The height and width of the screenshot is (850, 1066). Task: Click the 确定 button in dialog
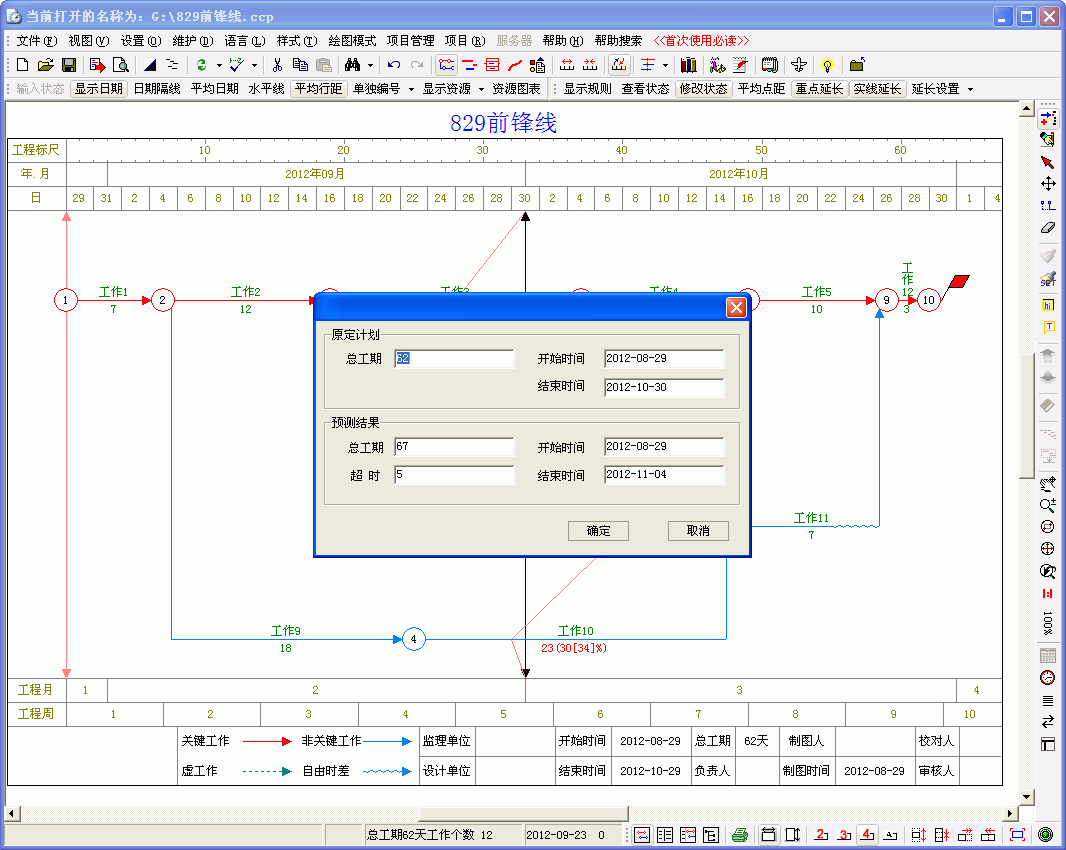pyautogui.click(x=598, y=531)
